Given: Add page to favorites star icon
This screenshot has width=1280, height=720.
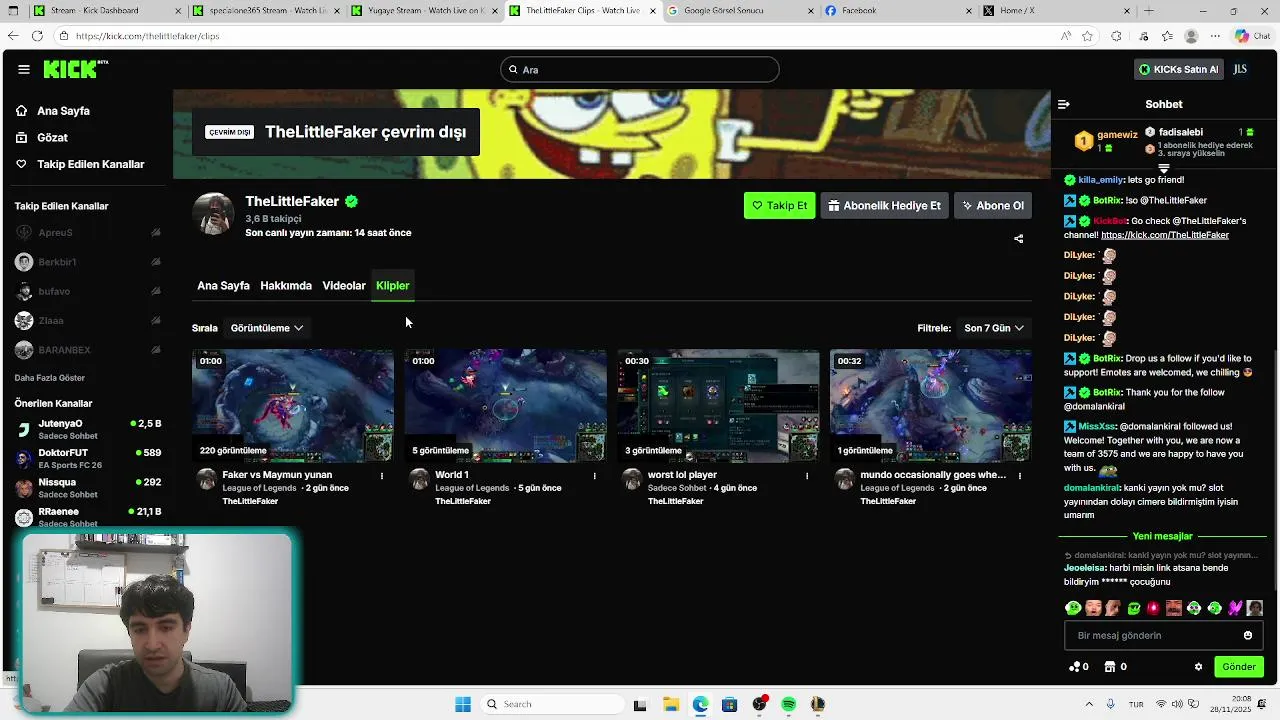Looking at the screenshot, I should click(x=1089, y=36).
